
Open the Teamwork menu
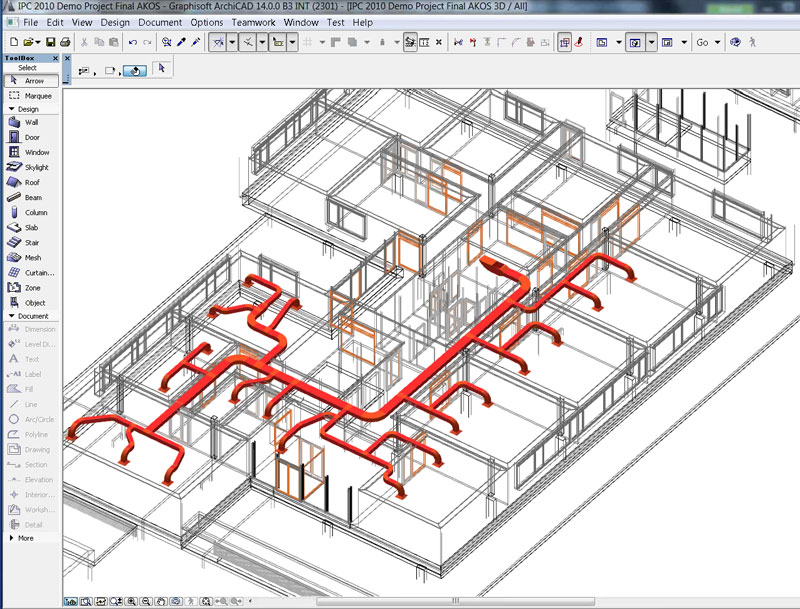point(254,22)
